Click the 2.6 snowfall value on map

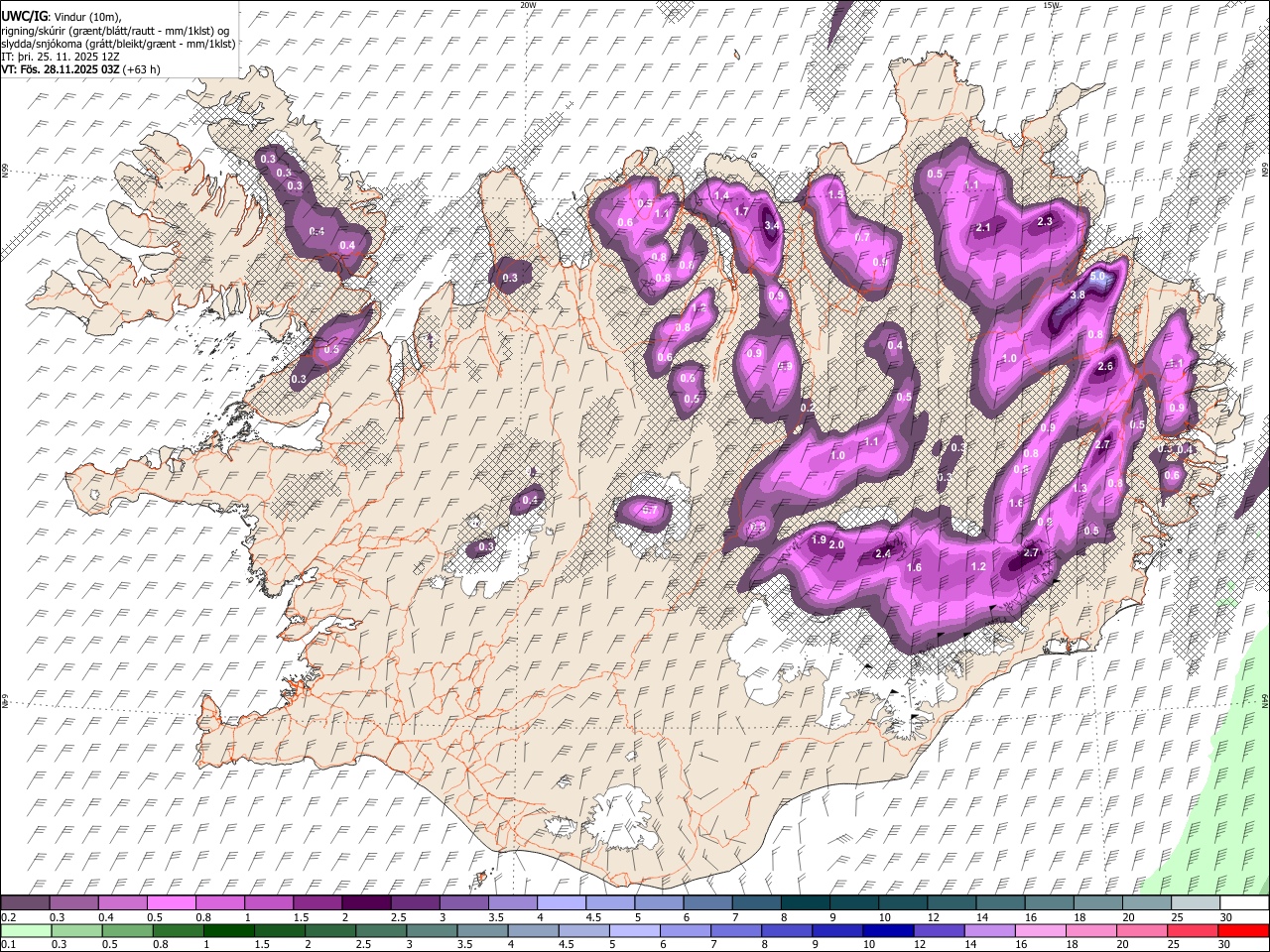point(1107,367)
